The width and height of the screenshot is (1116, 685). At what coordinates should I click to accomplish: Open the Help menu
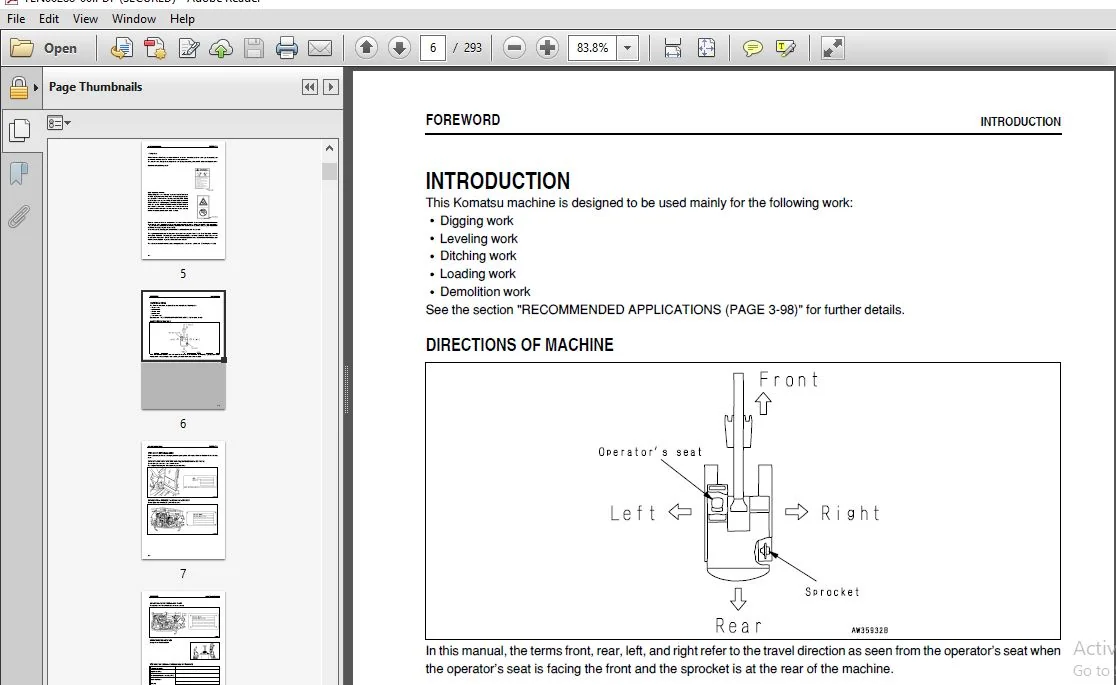182,19
